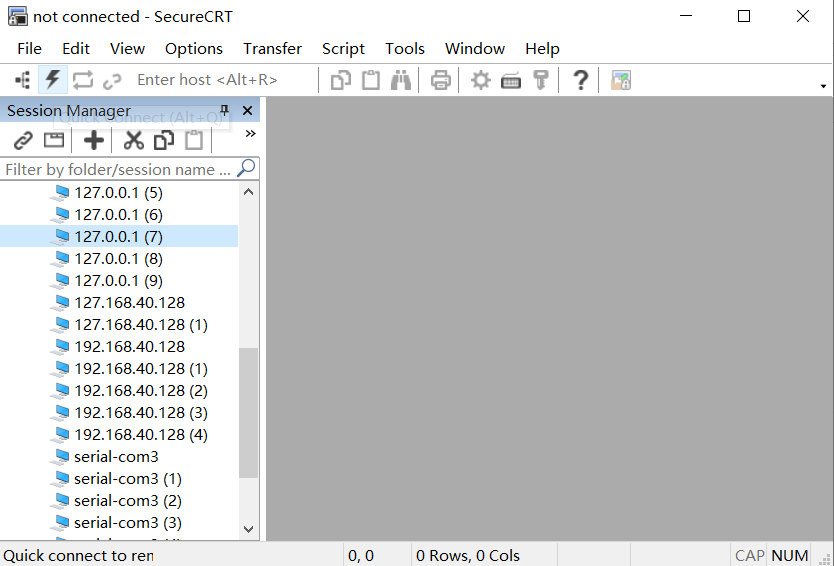Click the Filter by folder/session name field

[x=118, y=169]
